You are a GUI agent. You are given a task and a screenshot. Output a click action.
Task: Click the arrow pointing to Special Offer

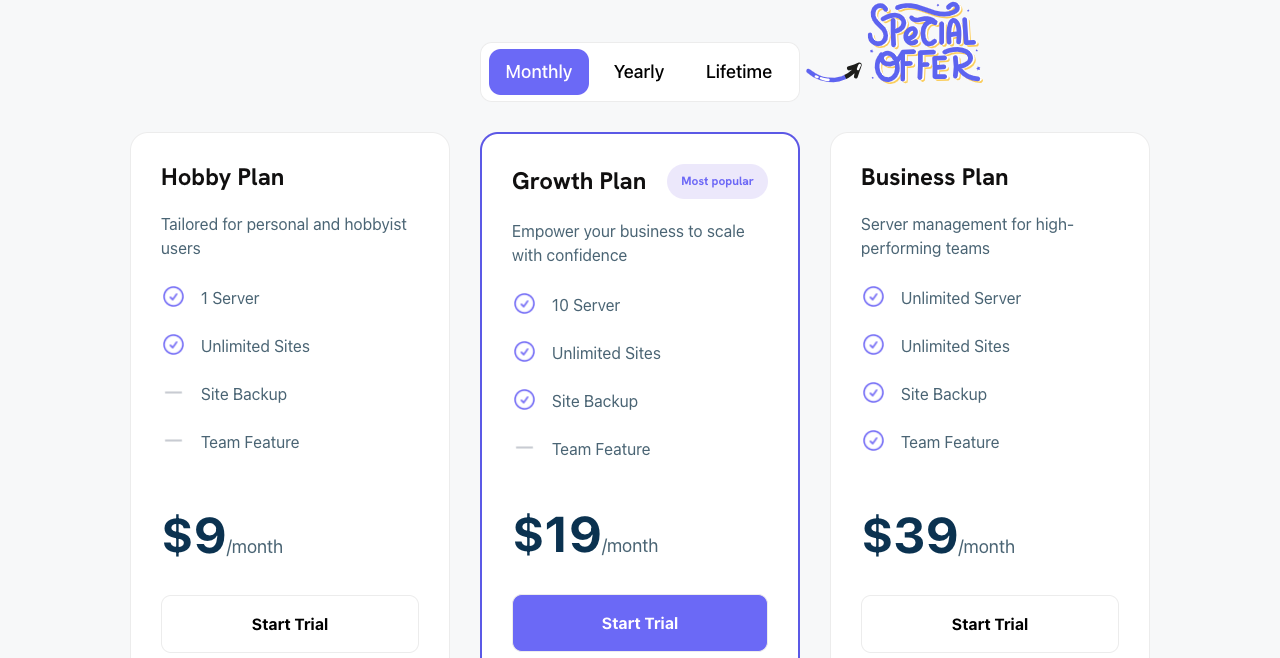point(834,73)
